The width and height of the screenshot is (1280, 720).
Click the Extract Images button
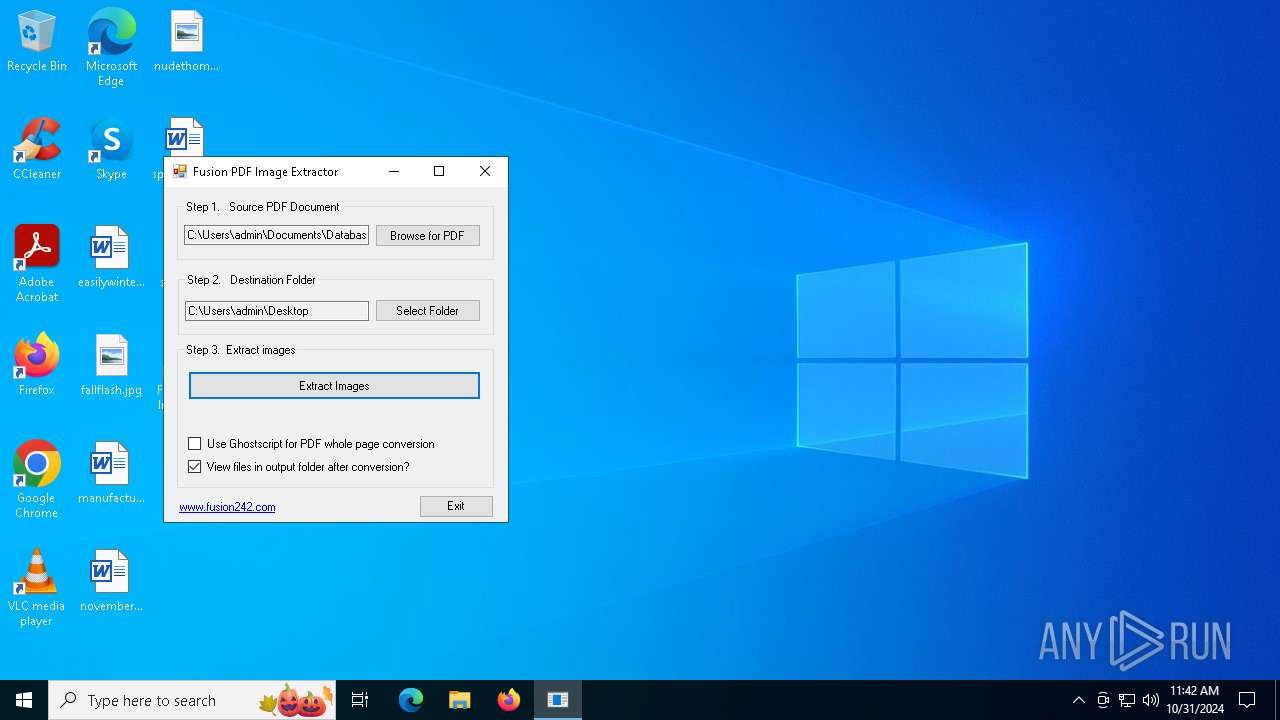334,386
